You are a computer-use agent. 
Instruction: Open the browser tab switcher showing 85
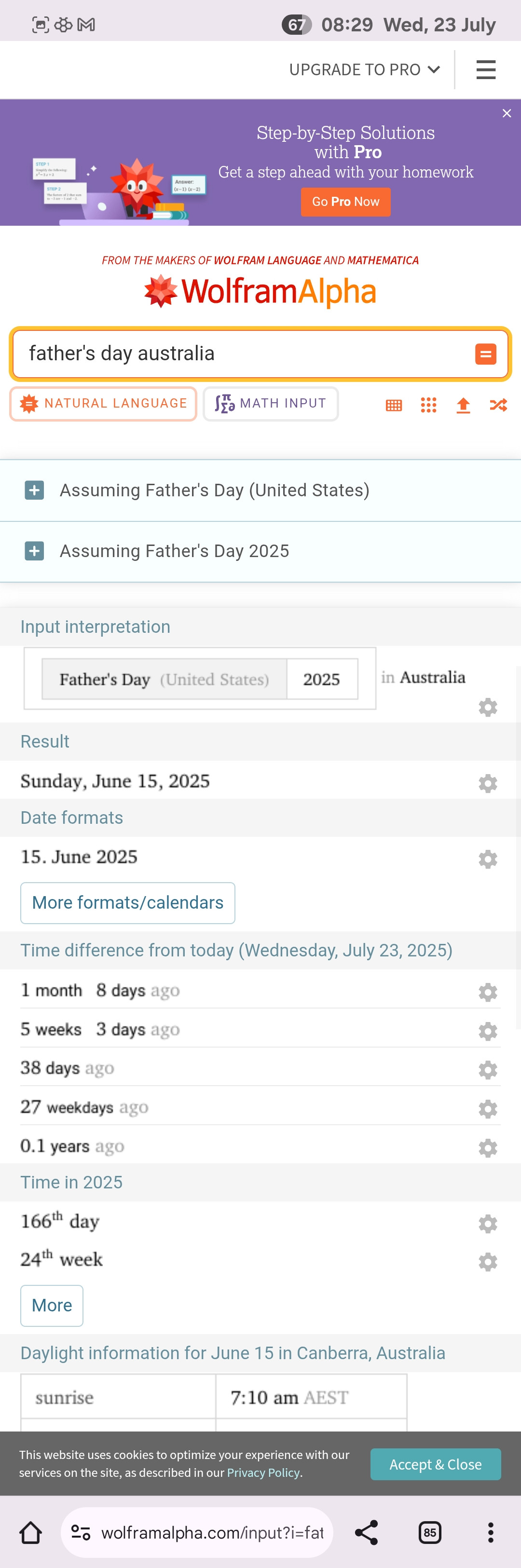click(430, 1532)
